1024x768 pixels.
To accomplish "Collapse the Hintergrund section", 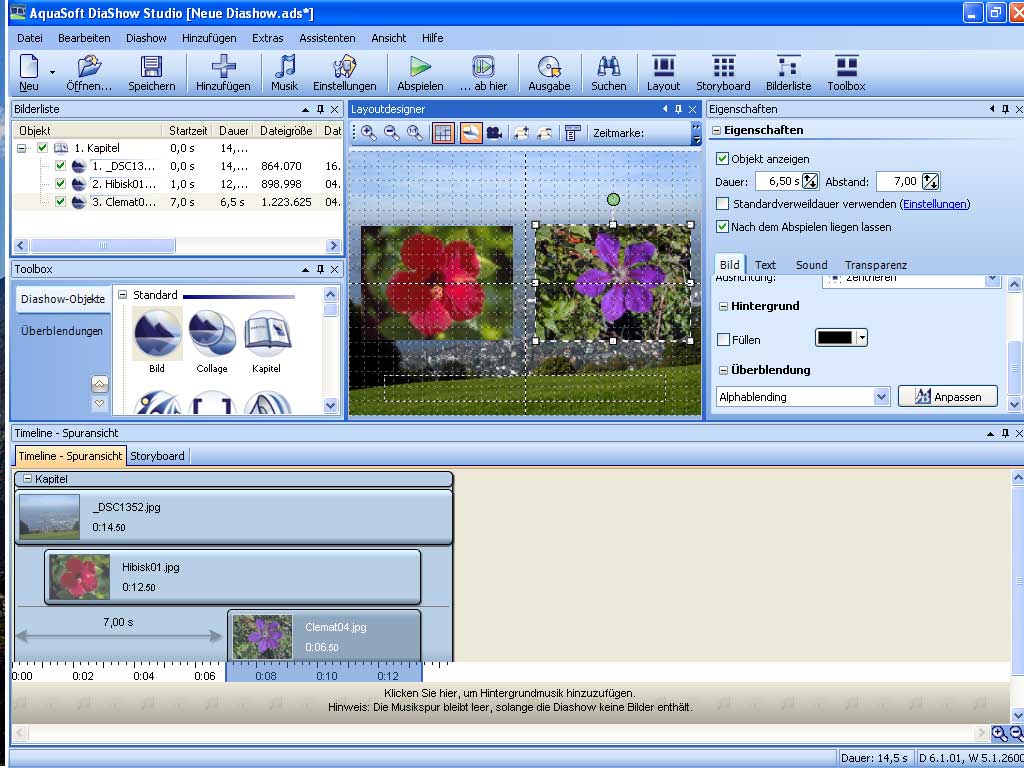I will 723,306.
